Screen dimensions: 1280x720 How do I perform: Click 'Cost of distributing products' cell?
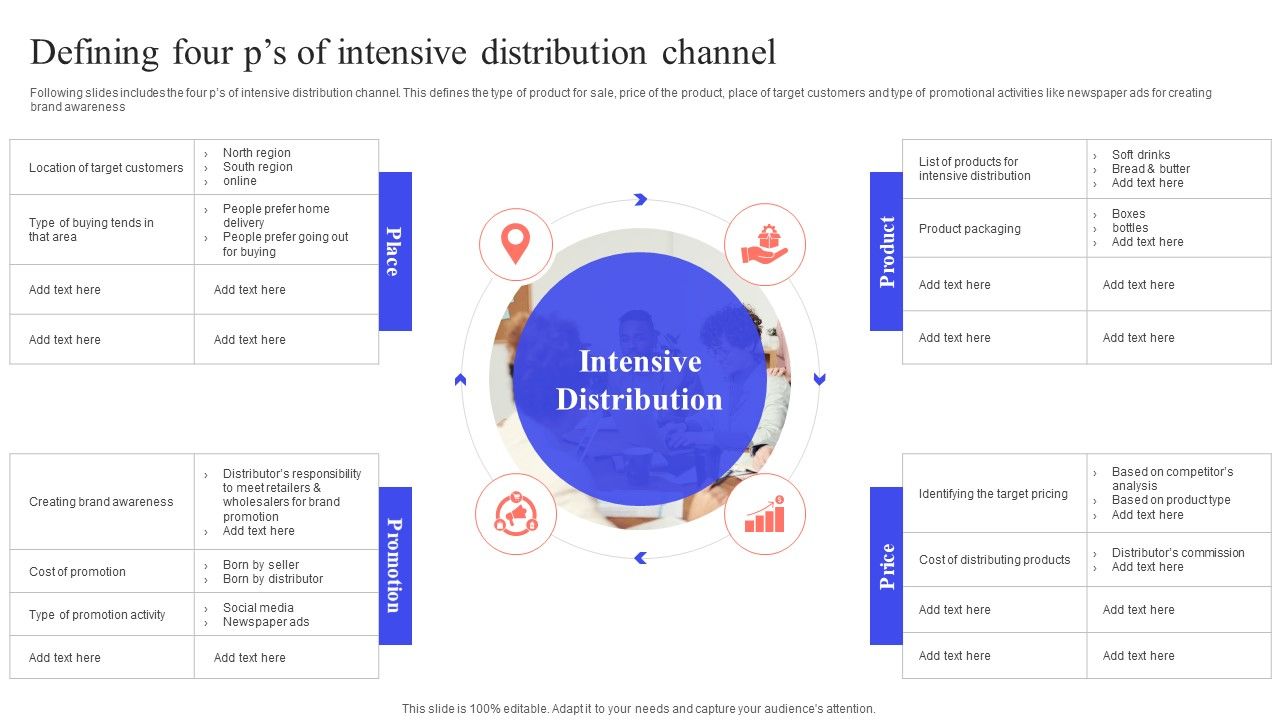click(995, 560)
